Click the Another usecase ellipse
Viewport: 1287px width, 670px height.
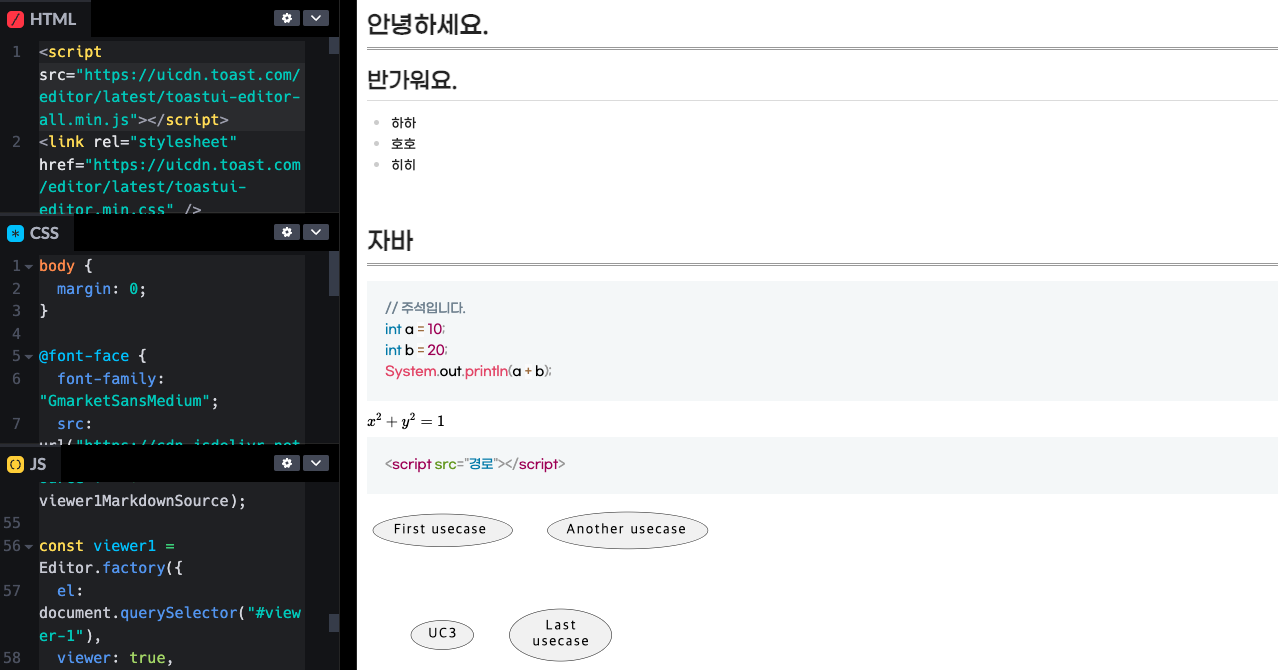[x=627, y=530]
